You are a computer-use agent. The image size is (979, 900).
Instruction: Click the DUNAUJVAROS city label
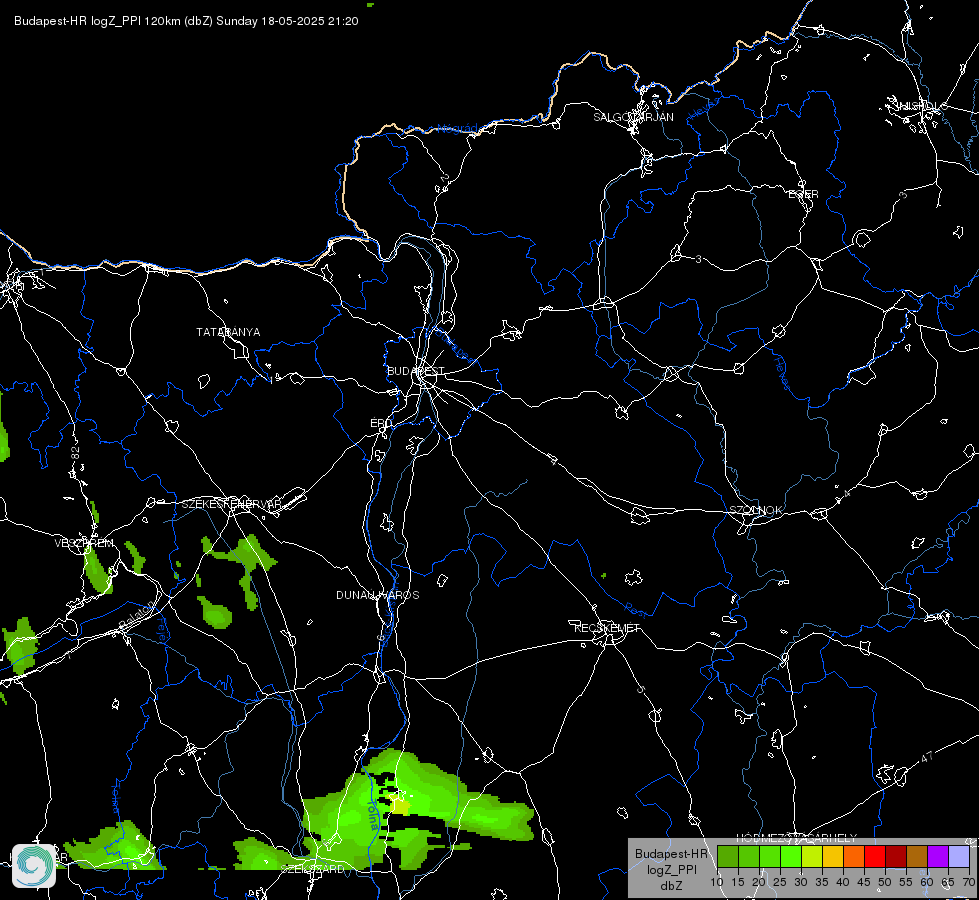point(378,595)
